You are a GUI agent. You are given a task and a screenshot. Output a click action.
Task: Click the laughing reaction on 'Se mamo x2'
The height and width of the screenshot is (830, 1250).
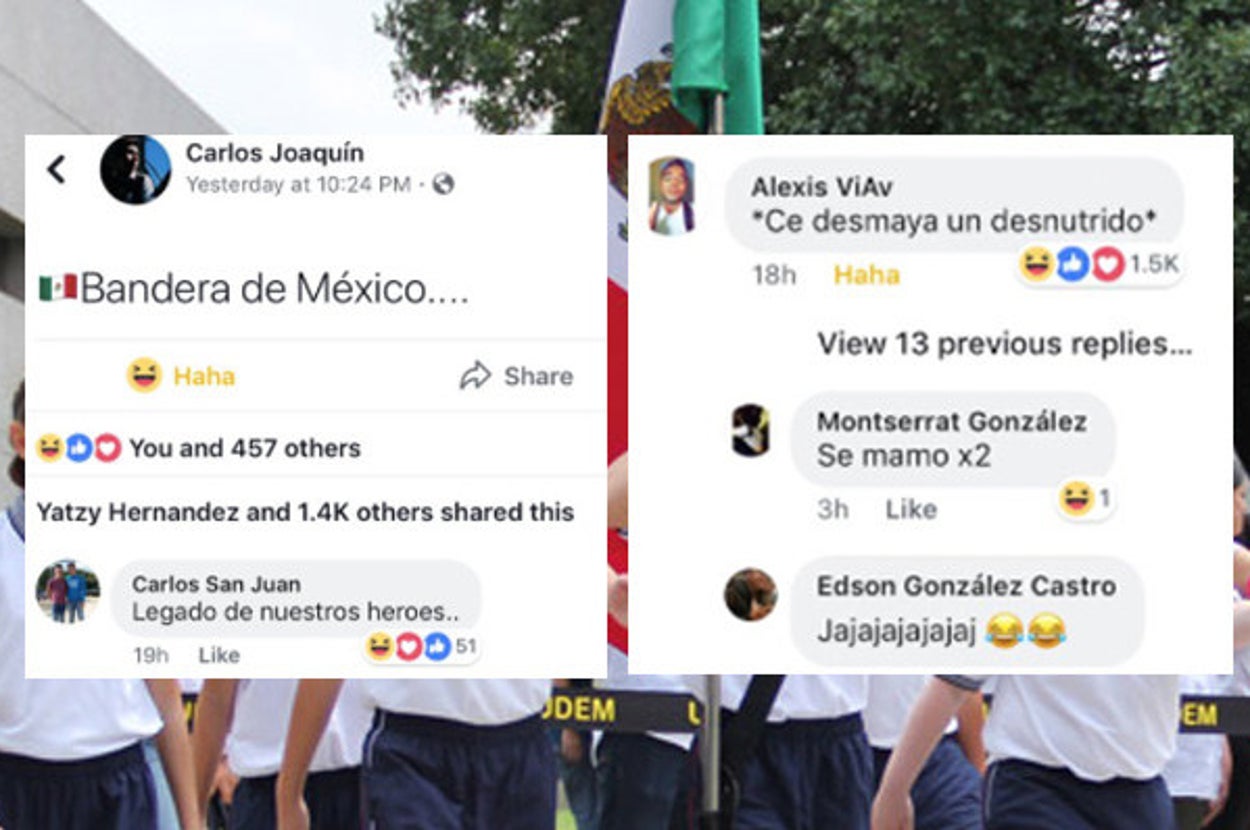point(1086,498)
